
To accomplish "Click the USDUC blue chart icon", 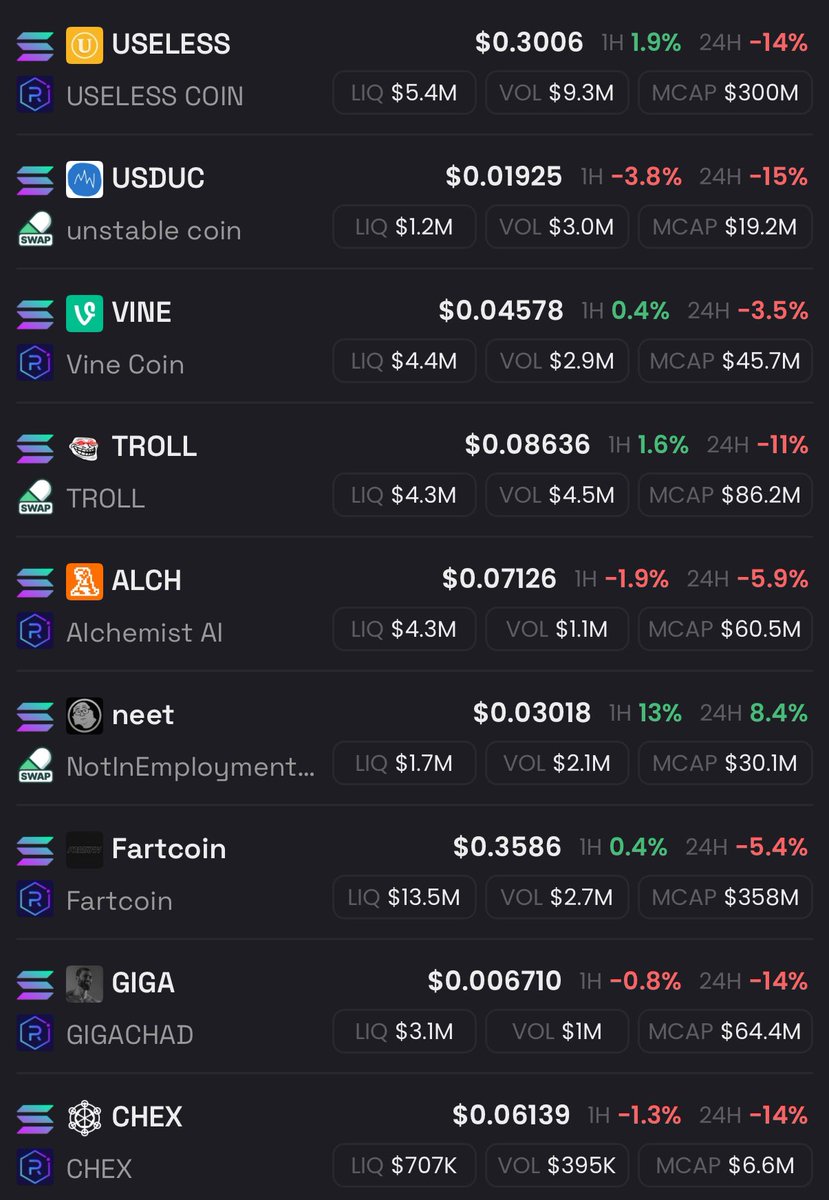I will coord(84,179).
